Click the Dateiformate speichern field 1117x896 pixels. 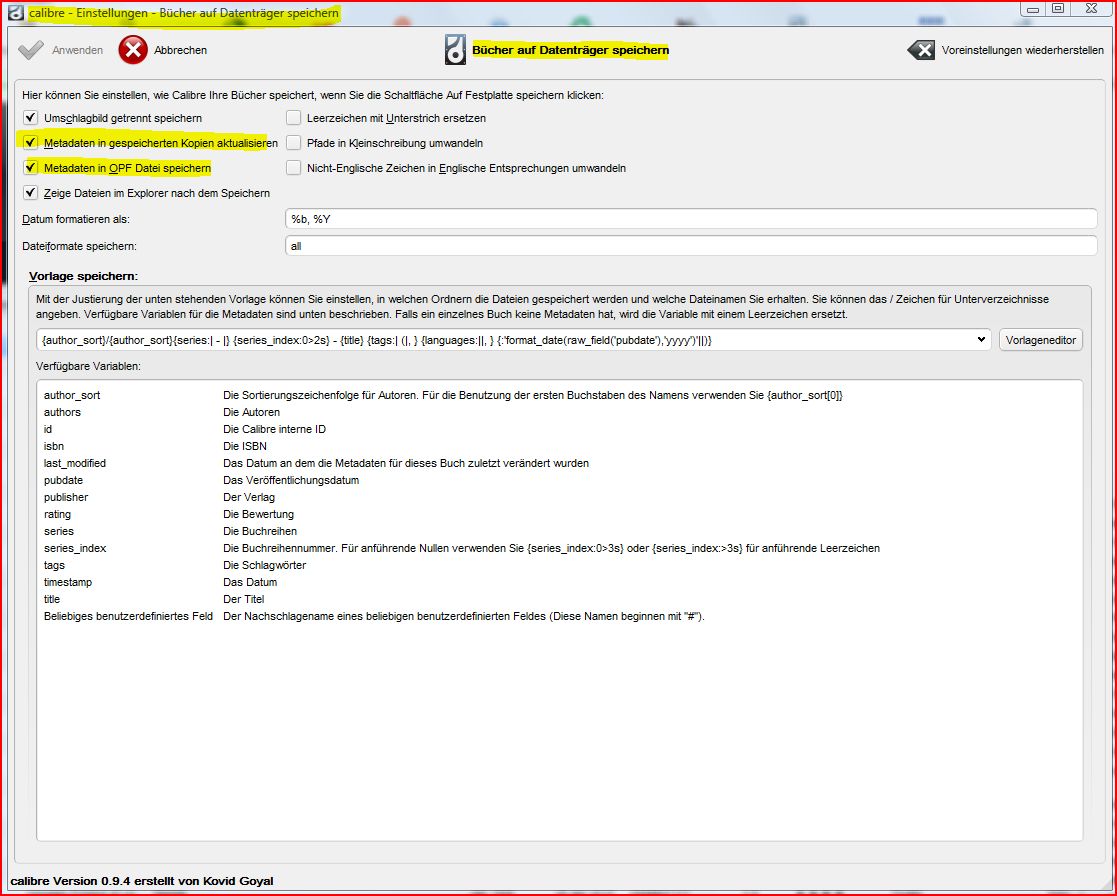click(691, 246)
